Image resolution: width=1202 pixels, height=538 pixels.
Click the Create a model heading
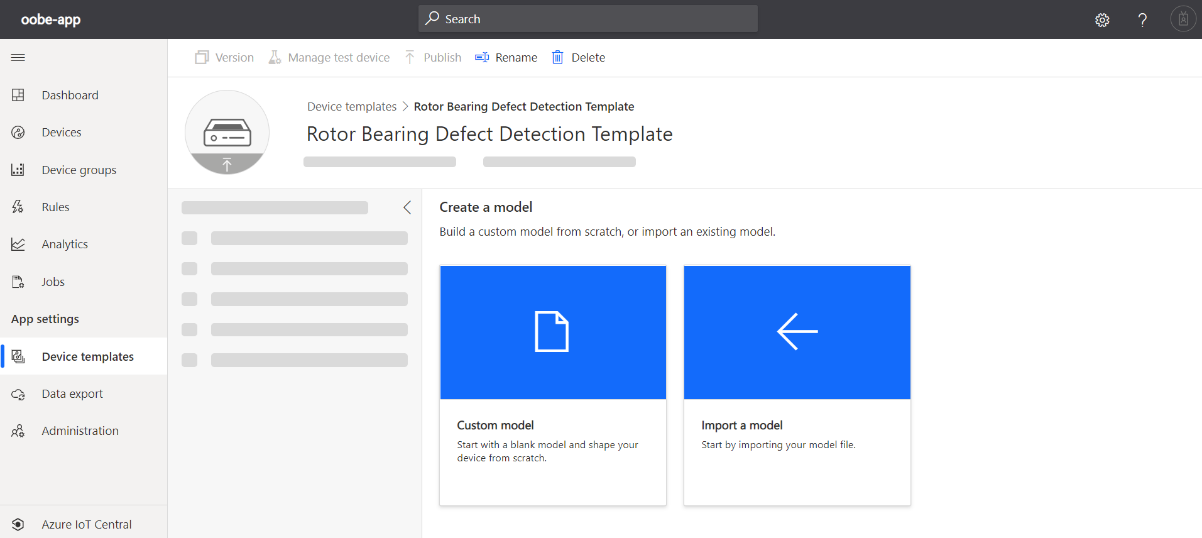tap(486, 207)
